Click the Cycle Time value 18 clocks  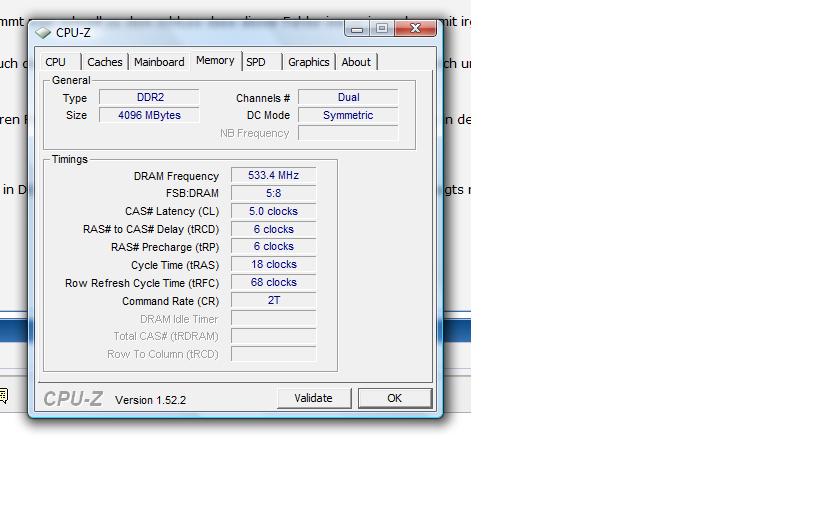pyautogui.click(x=274, y=264)
